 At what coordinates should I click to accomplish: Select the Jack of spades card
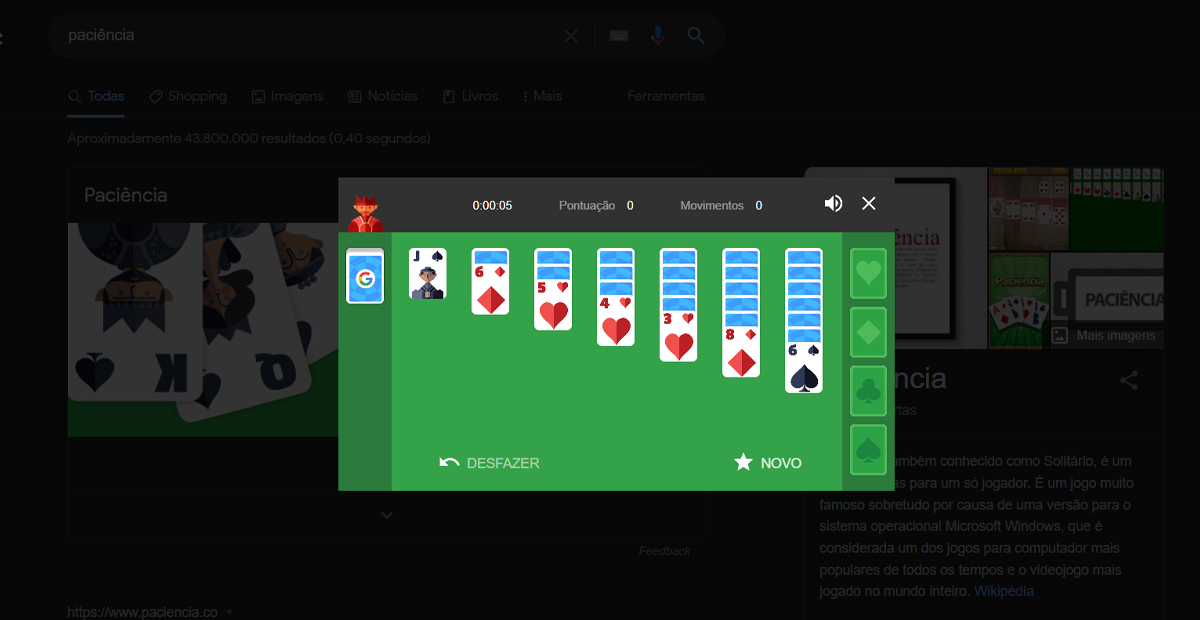(x=428, y=274)
